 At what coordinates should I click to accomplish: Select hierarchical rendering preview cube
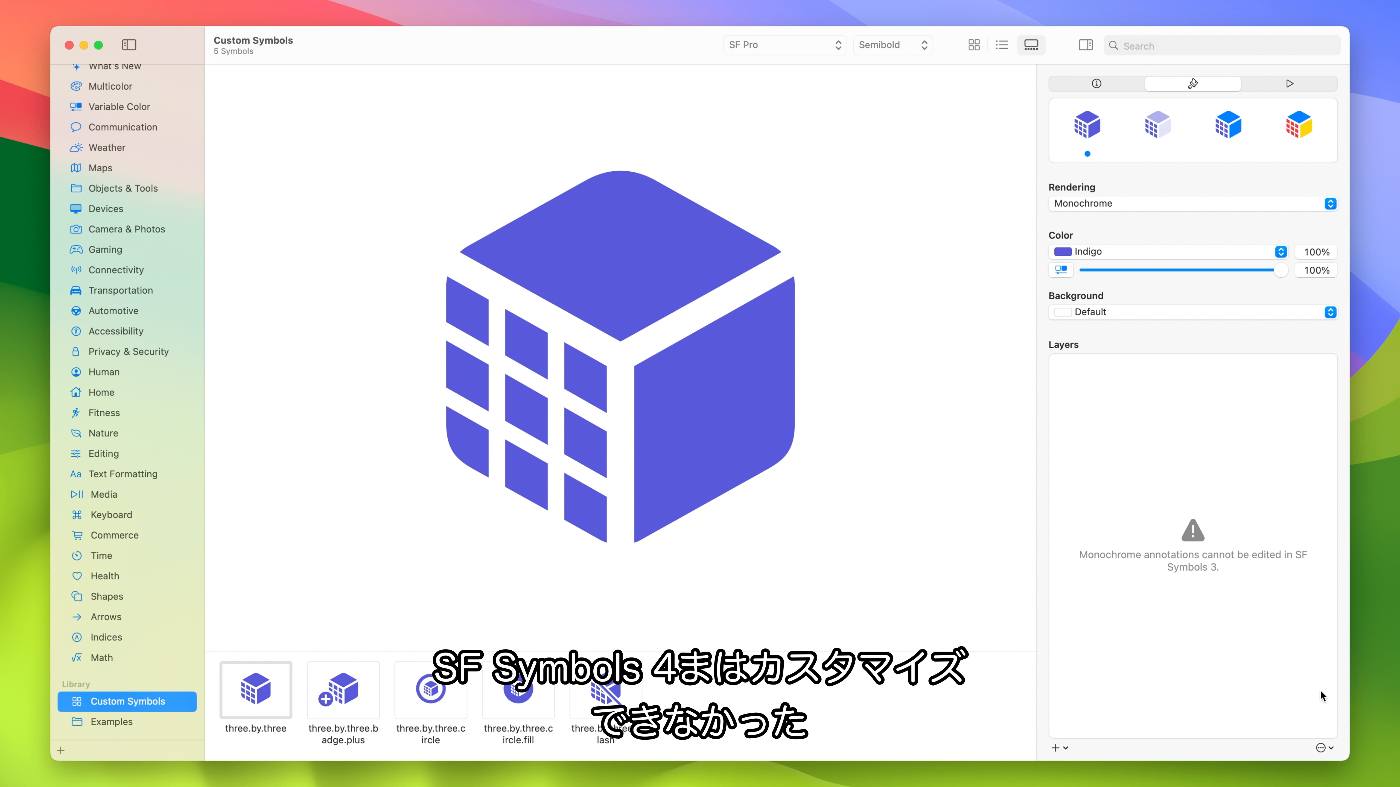pyautogui.click(x=1157, y=125)
